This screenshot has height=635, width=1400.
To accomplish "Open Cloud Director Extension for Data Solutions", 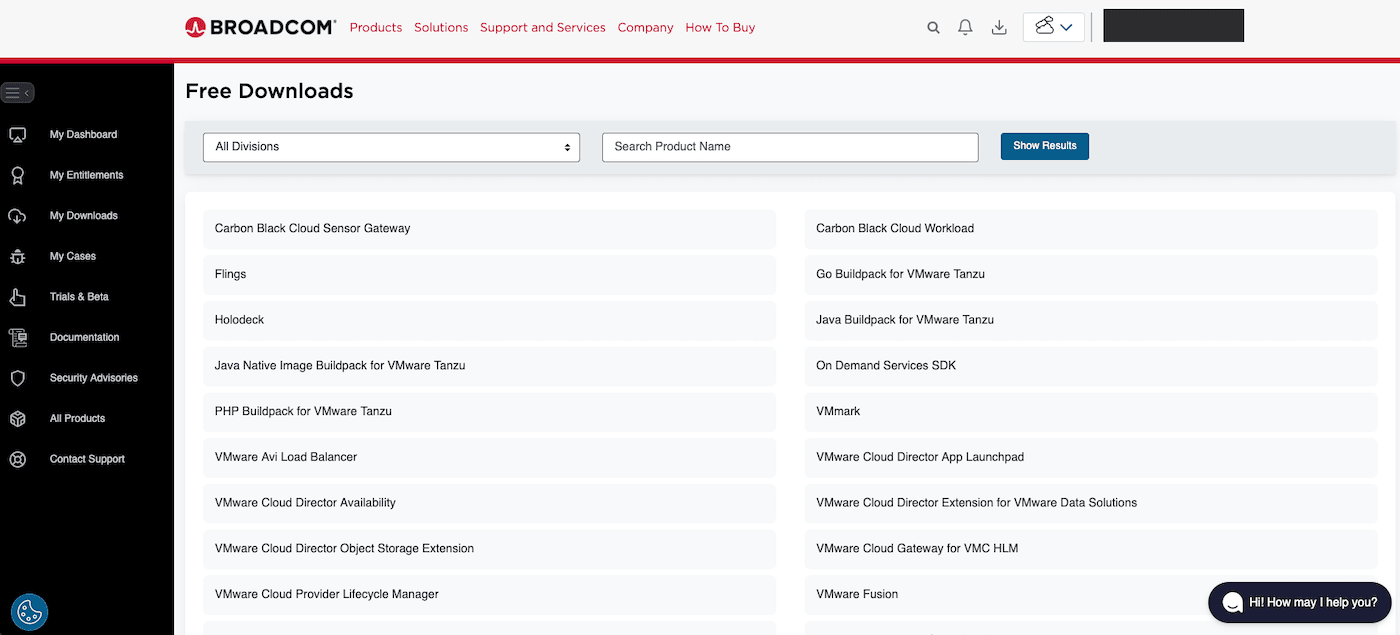I will (x=1091, y=503).
